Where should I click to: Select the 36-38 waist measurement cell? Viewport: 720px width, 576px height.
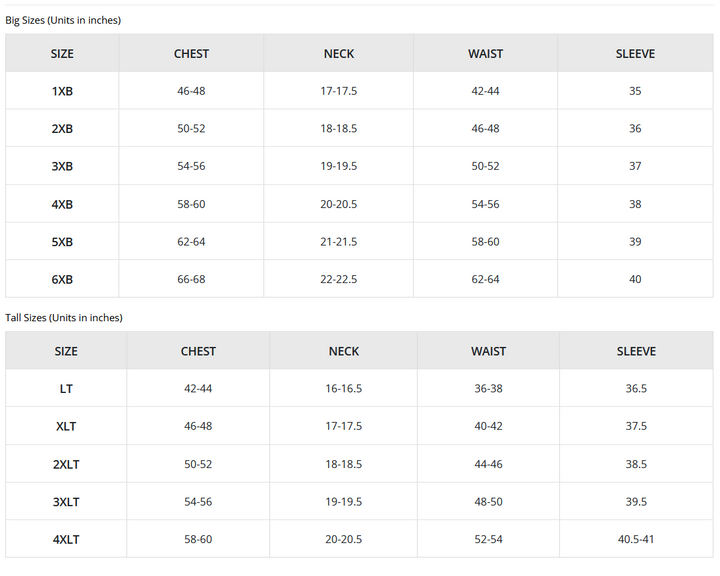[488, 389]
